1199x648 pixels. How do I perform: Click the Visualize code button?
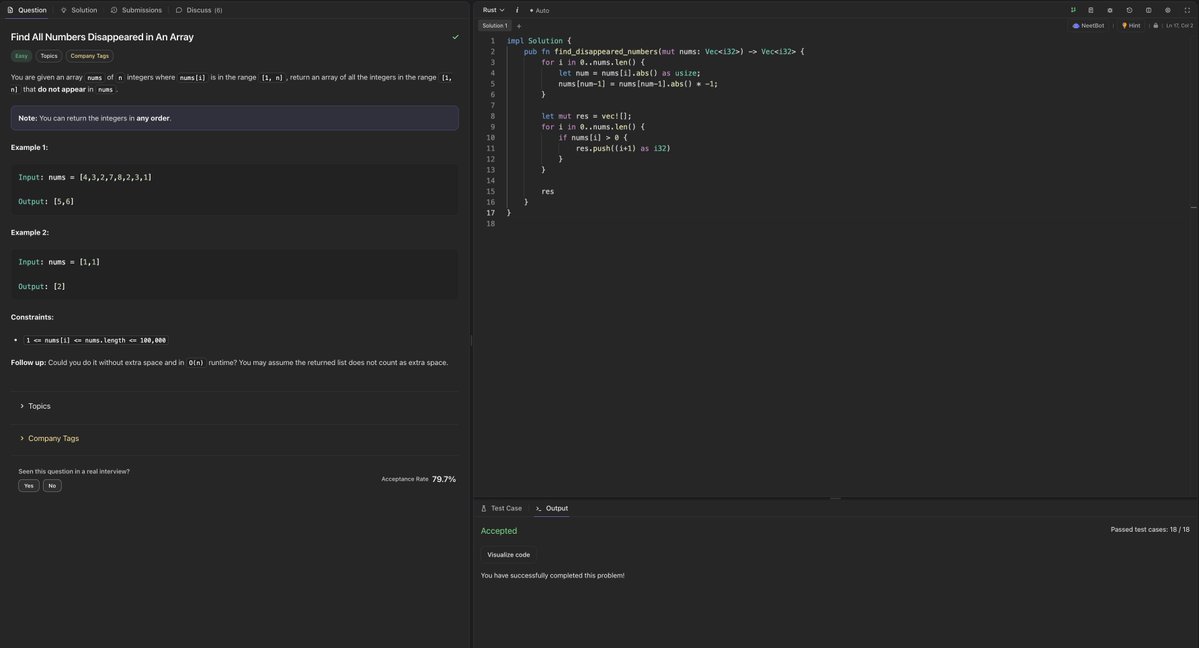pyautogui.click(x=509, y=555)
